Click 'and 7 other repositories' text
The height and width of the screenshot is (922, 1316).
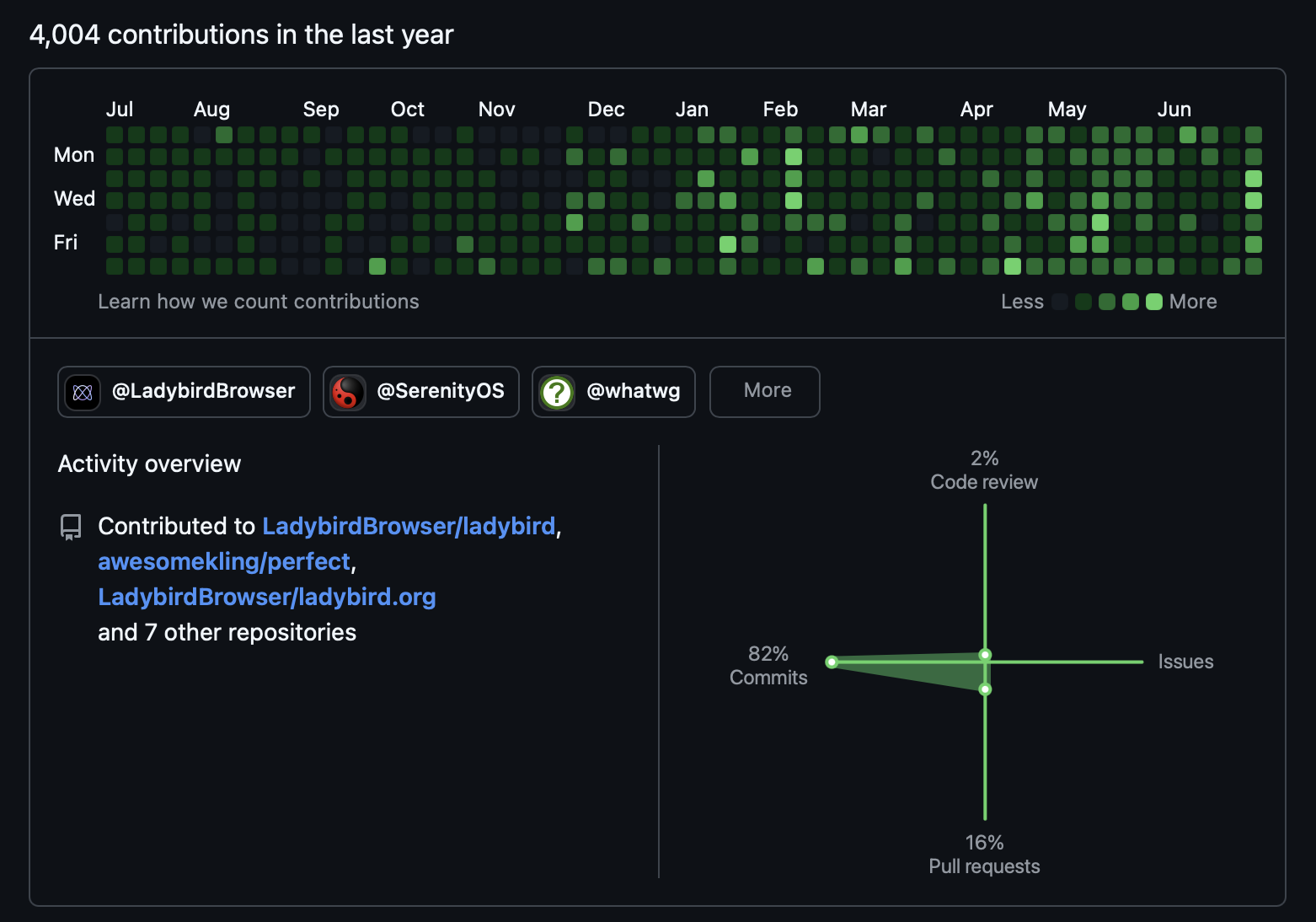(227, 632)
